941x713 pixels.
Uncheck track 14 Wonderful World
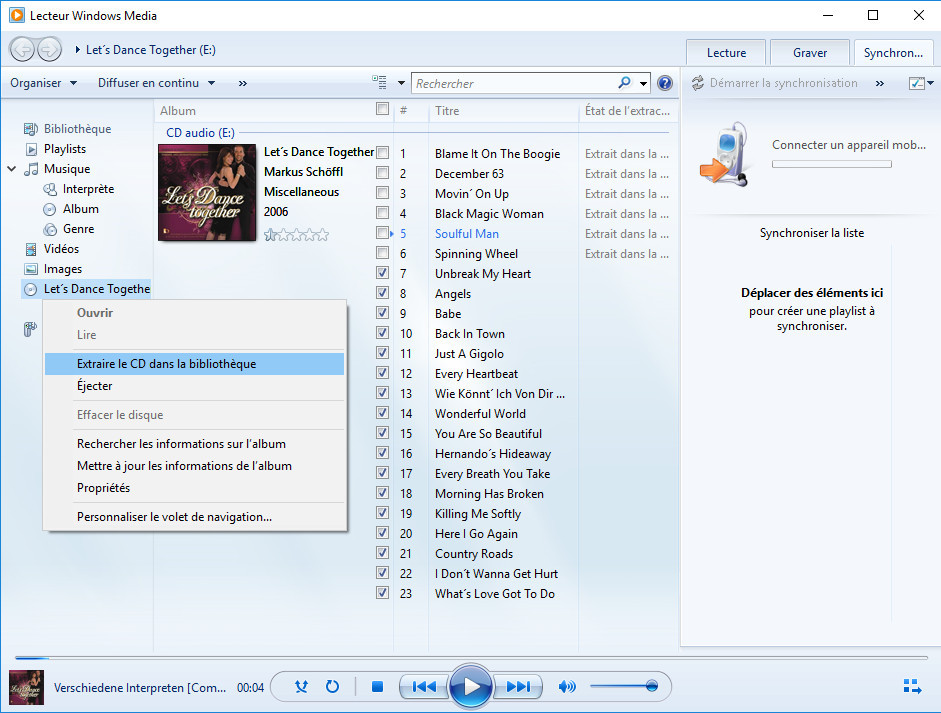click(382, 413)
